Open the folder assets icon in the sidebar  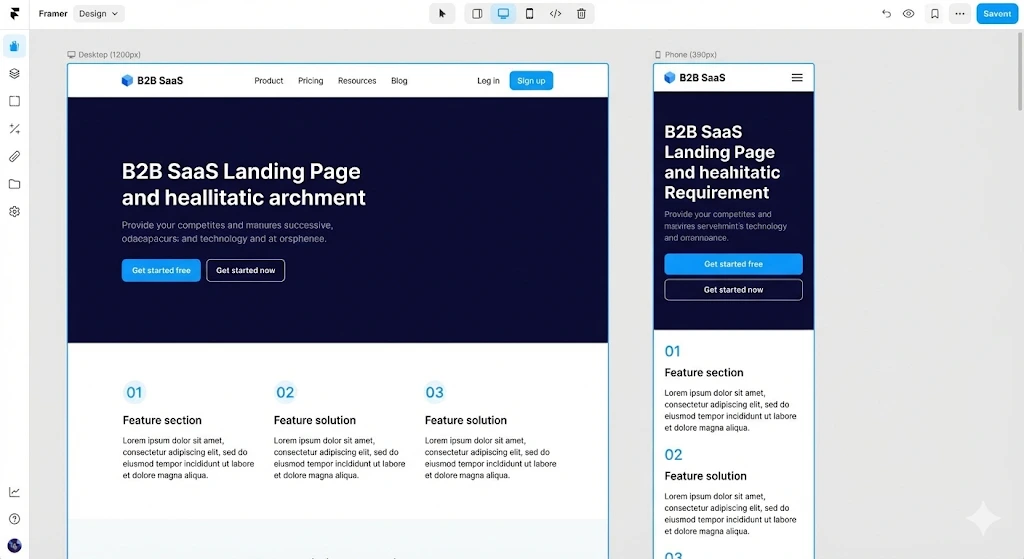point(14,184)
